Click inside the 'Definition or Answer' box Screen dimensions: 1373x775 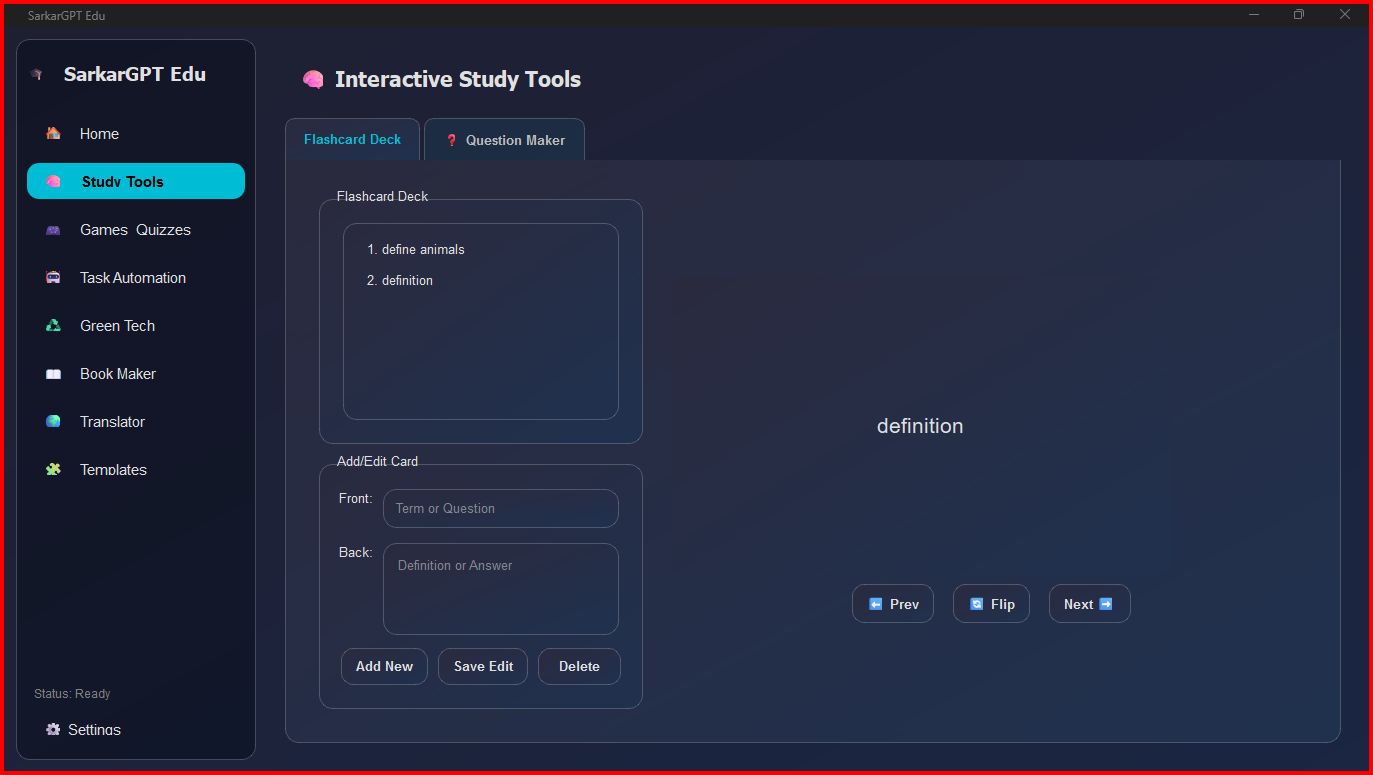click(500, 588)
